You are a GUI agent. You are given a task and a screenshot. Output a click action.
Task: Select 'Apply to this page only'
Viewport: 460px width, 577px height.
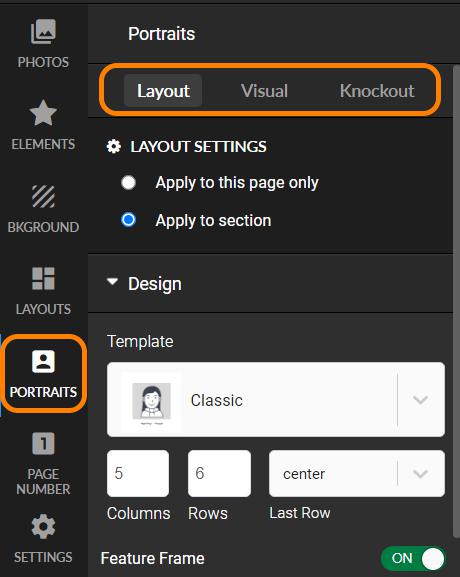tap(128, 183)
